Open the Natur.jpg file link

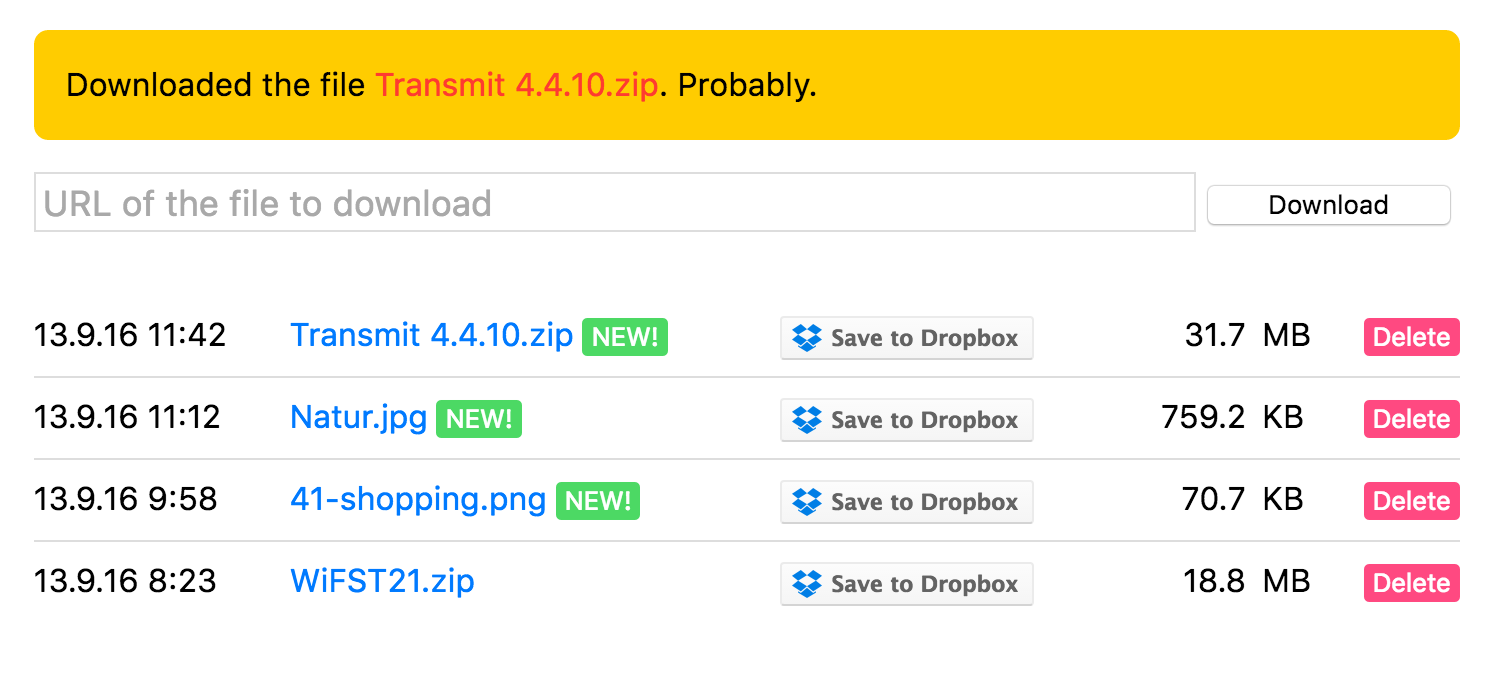coord(358,417)
